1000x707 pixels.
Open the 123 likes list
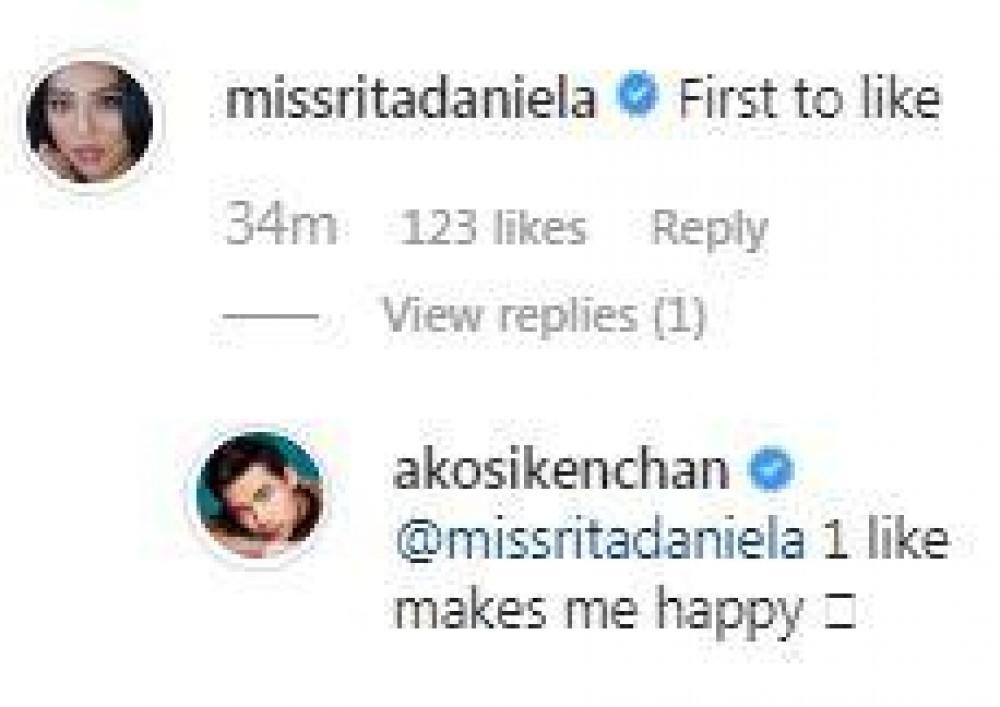(x=491, y=231)
